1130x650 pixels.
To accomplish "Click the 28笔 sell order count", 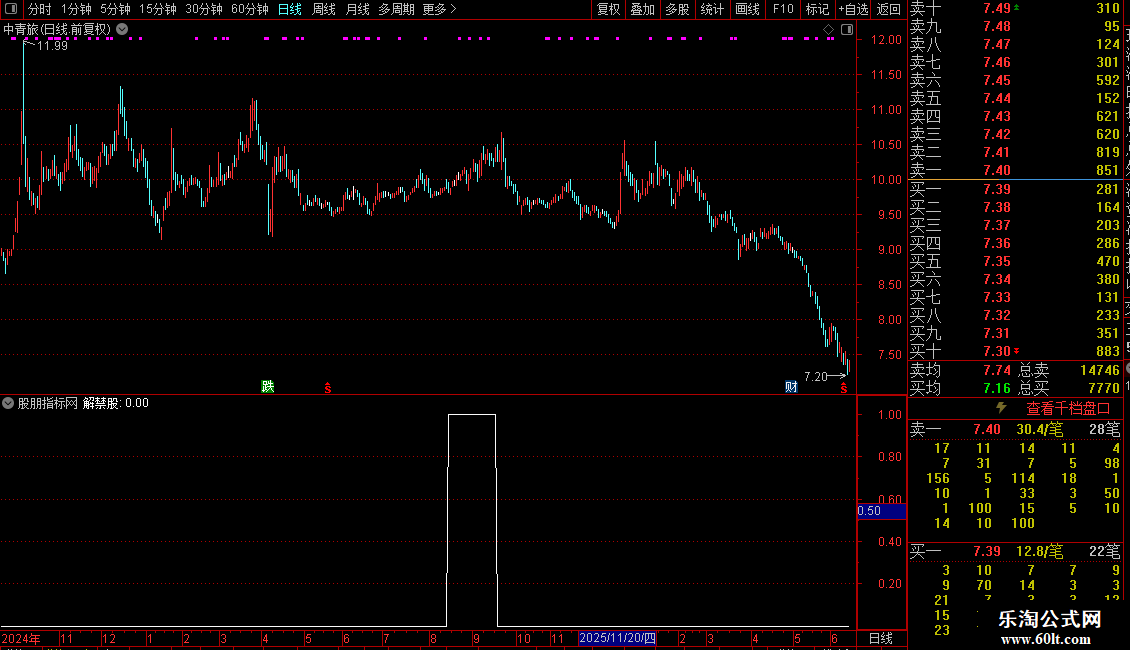I will (1105, 429).
